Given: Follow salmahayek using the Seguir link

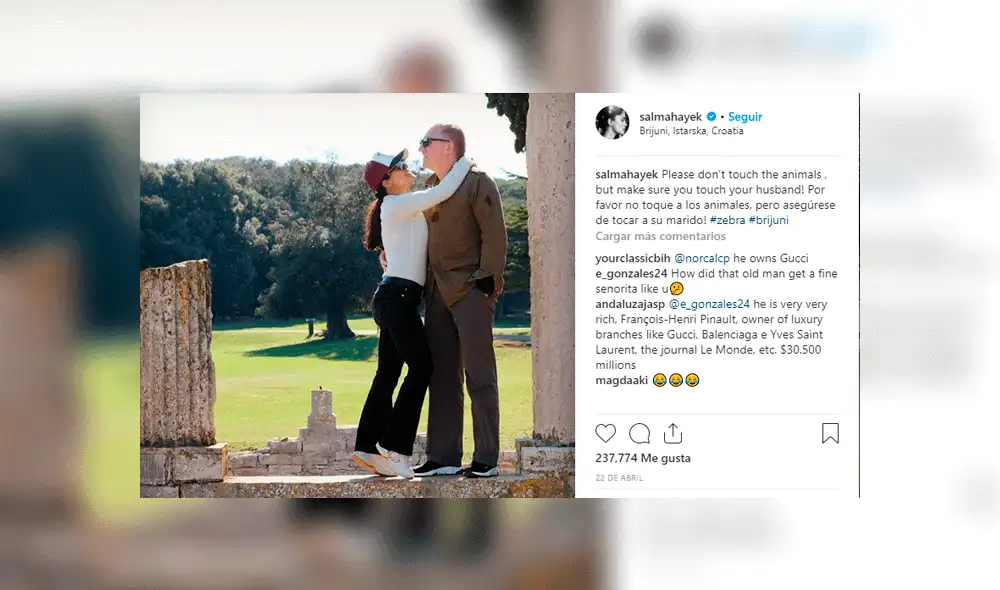Looking at the screenshot, I should [x=745, y=117].
